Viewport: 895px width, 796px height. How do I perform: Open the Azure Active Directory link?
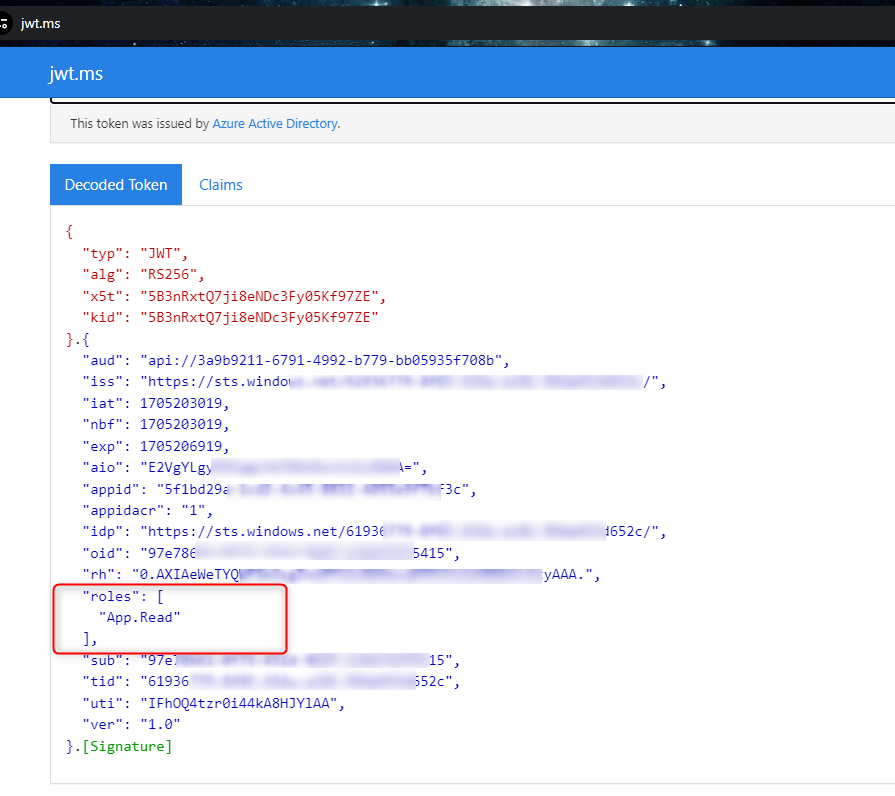click(275, 124)
